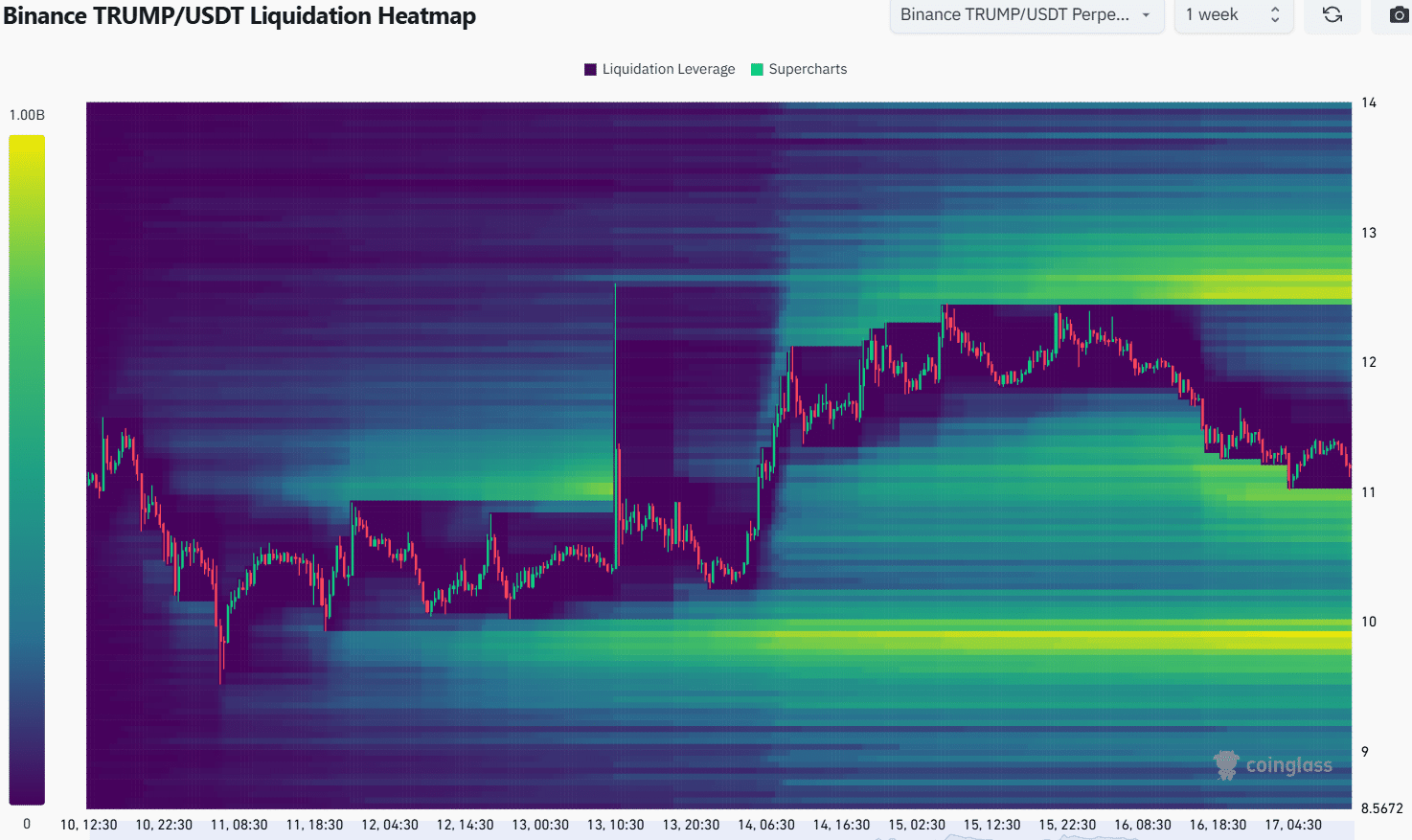This screenshot has height=840, width=1412.
Task: Click the 9 price axis label
Action: click(x=1365, y=752)
